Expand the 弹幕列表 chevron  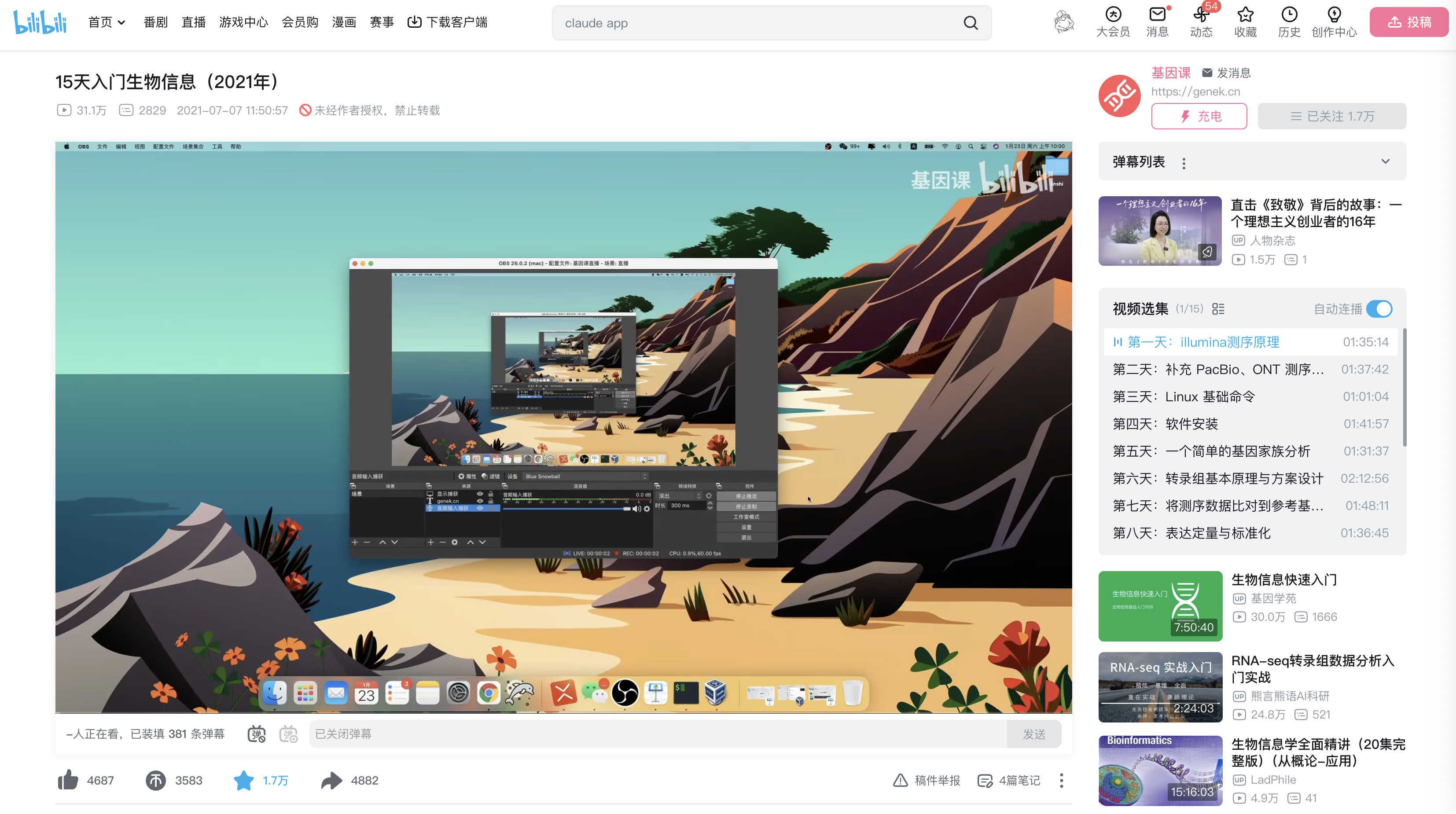coord(1385,161)
